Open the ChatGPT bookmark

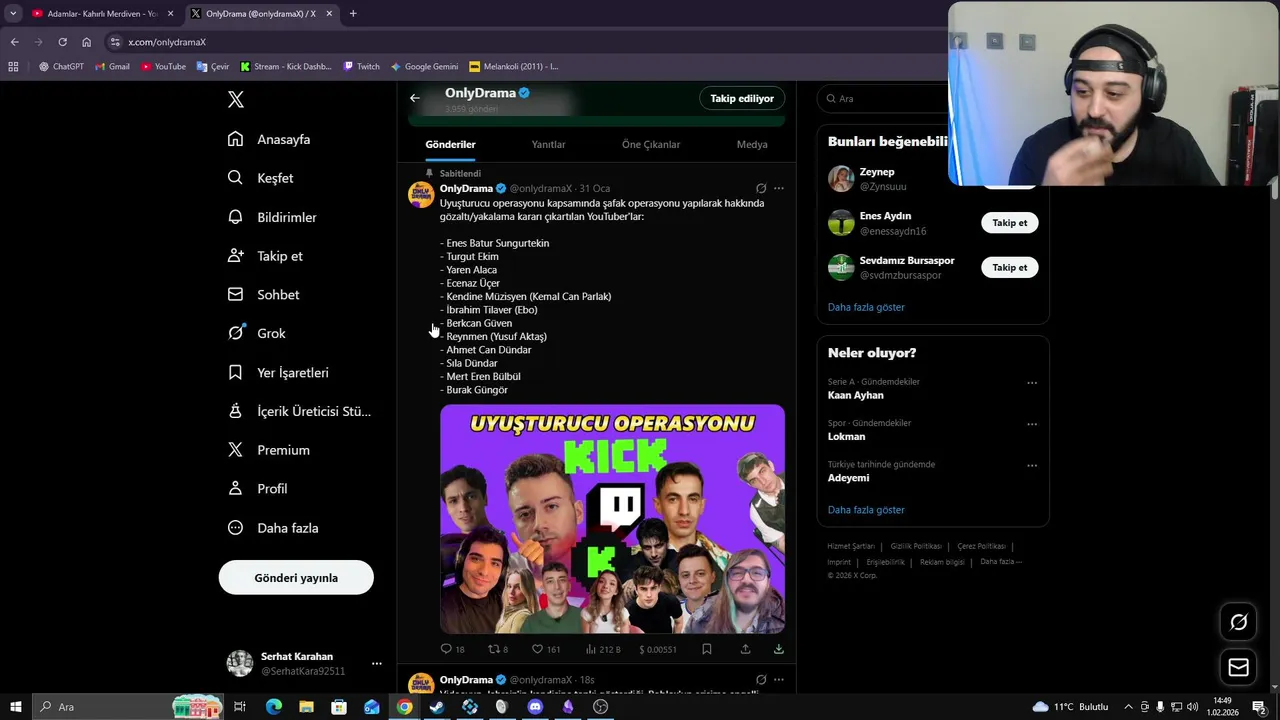(61, 67)
